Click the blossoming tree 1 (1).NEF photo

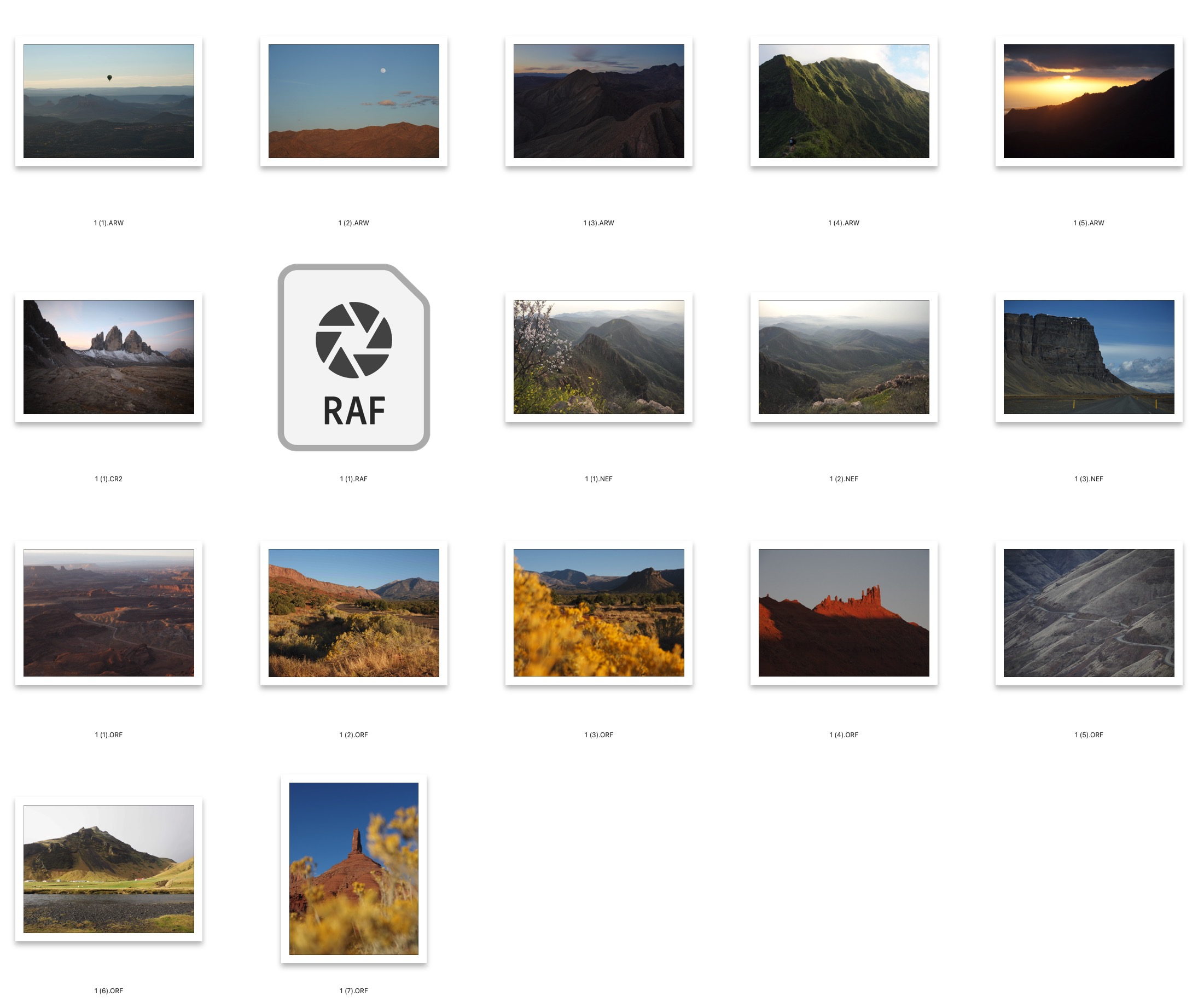[598, 357]
